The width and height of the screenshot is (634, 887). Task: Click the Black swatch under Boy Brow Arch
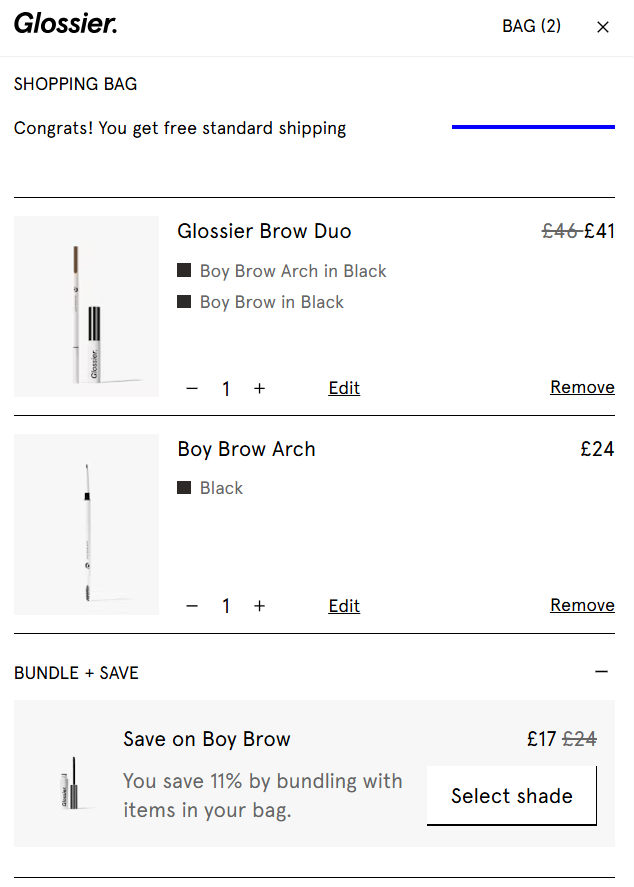click(185, 487)
